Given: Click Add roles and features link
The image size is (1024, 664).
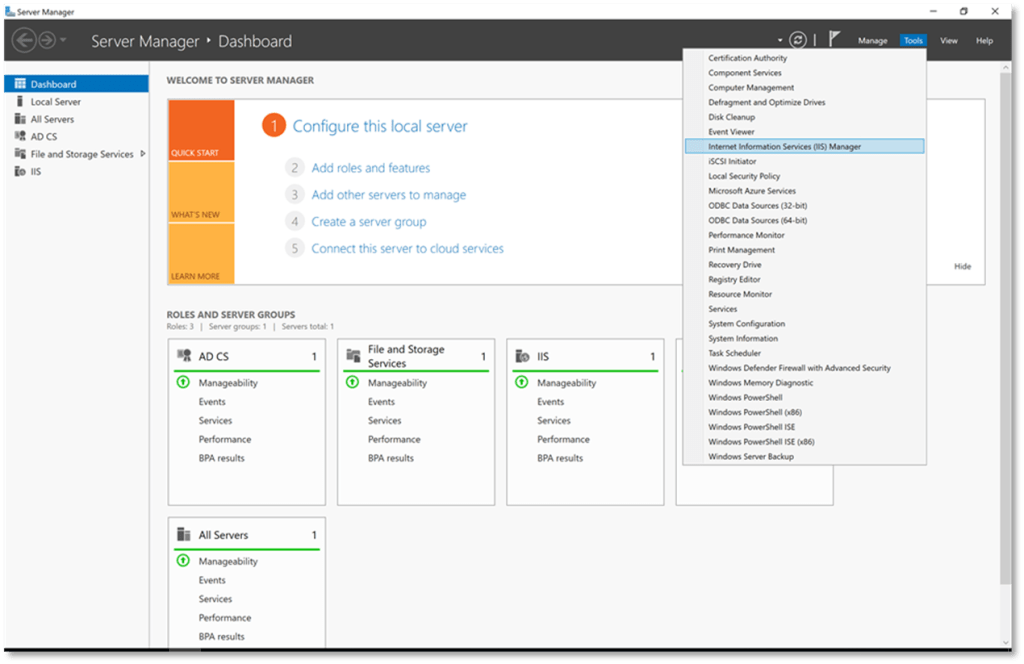Looking at the screenshot, I should [x=370, y=168].
